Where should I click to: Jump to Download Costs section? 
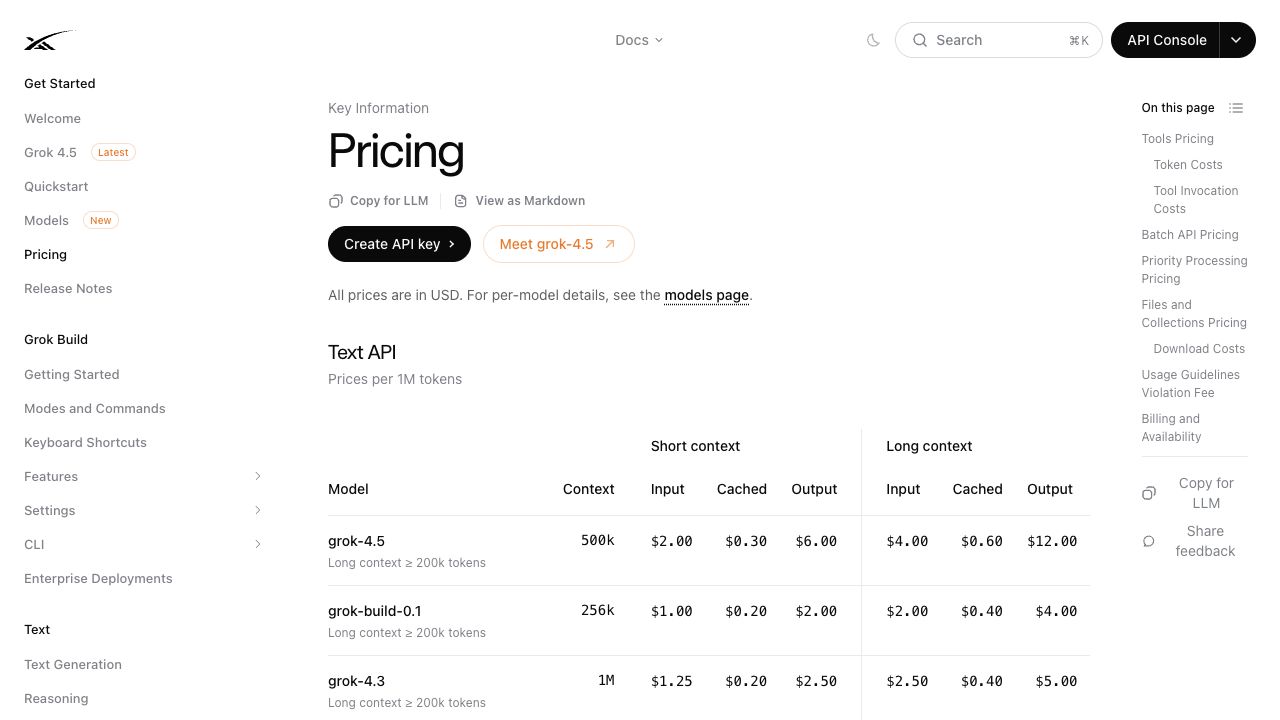click(1199, 349)
